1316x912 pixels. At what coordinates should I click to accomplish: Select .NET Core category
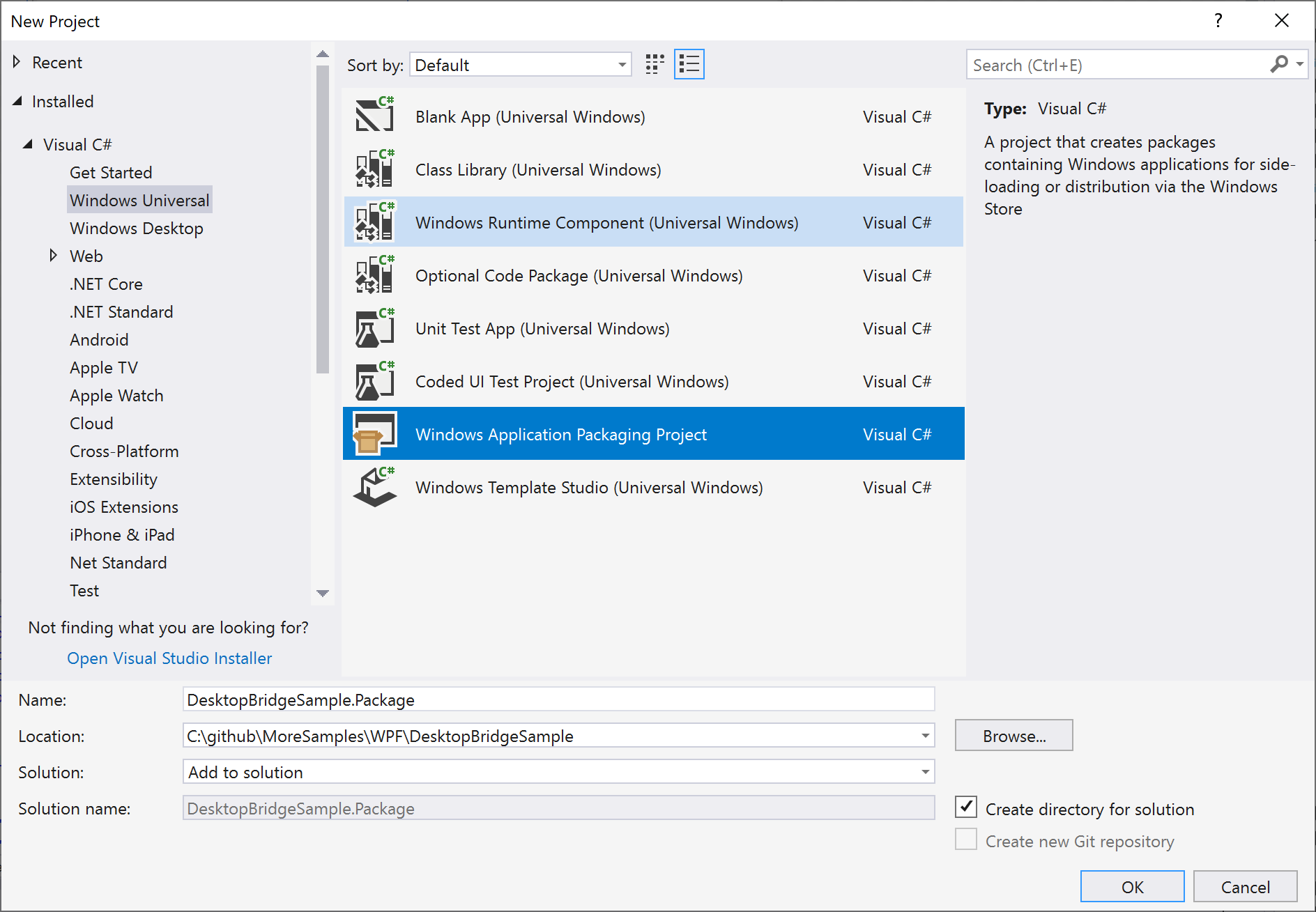pyautogui.click(x=106, y=284)
